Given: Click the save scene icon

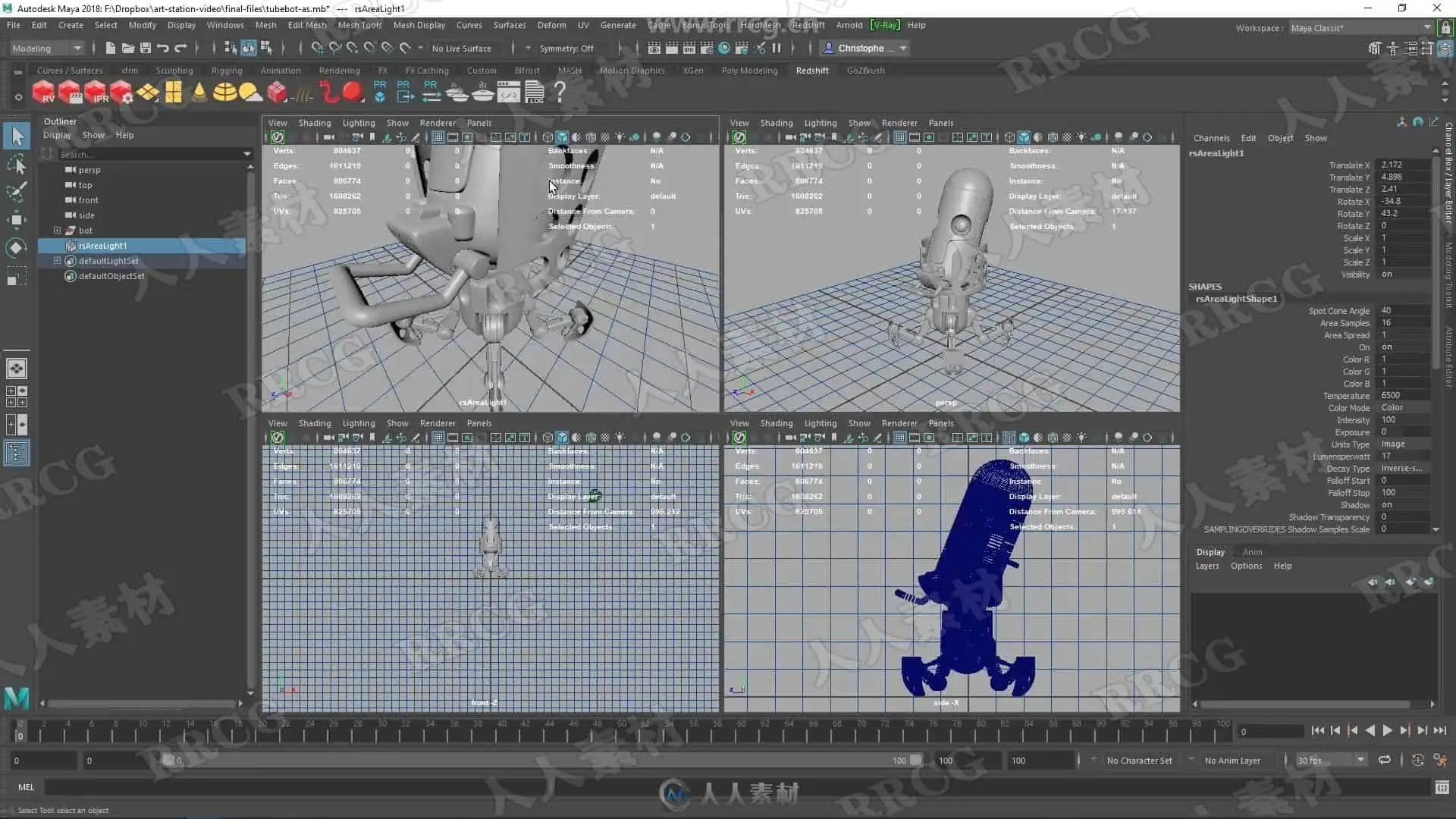Looking at the screenshot, I should 146,48.
